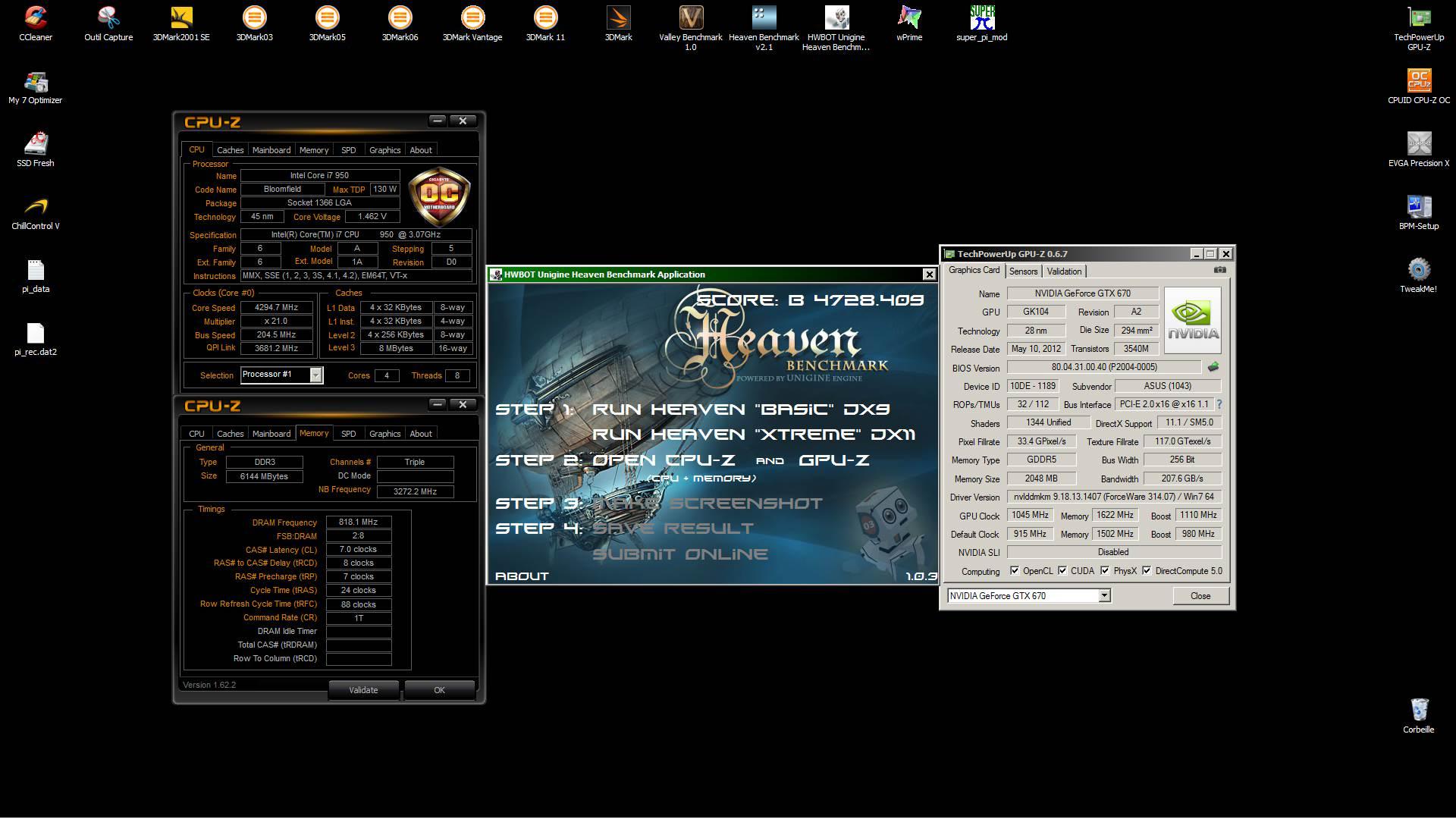
Task: Open the Corbeille recycle bin
Action: click(x=1419, y=716)
